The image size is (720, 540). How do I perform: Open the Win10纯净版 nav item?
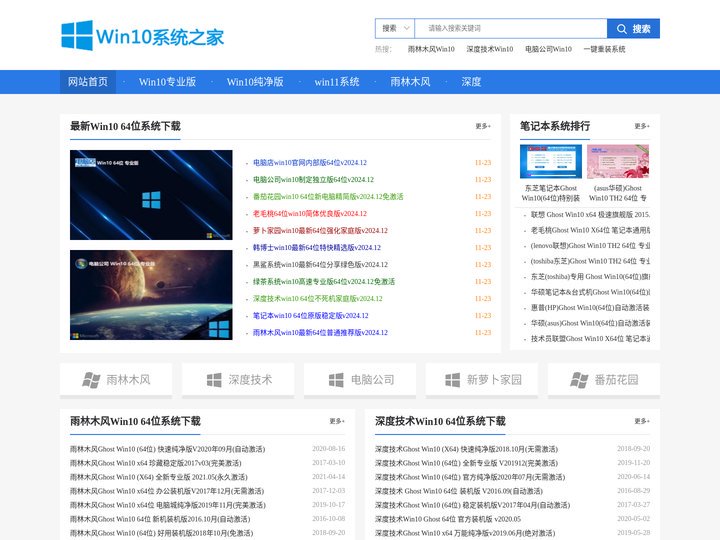[x=255, y=82]
